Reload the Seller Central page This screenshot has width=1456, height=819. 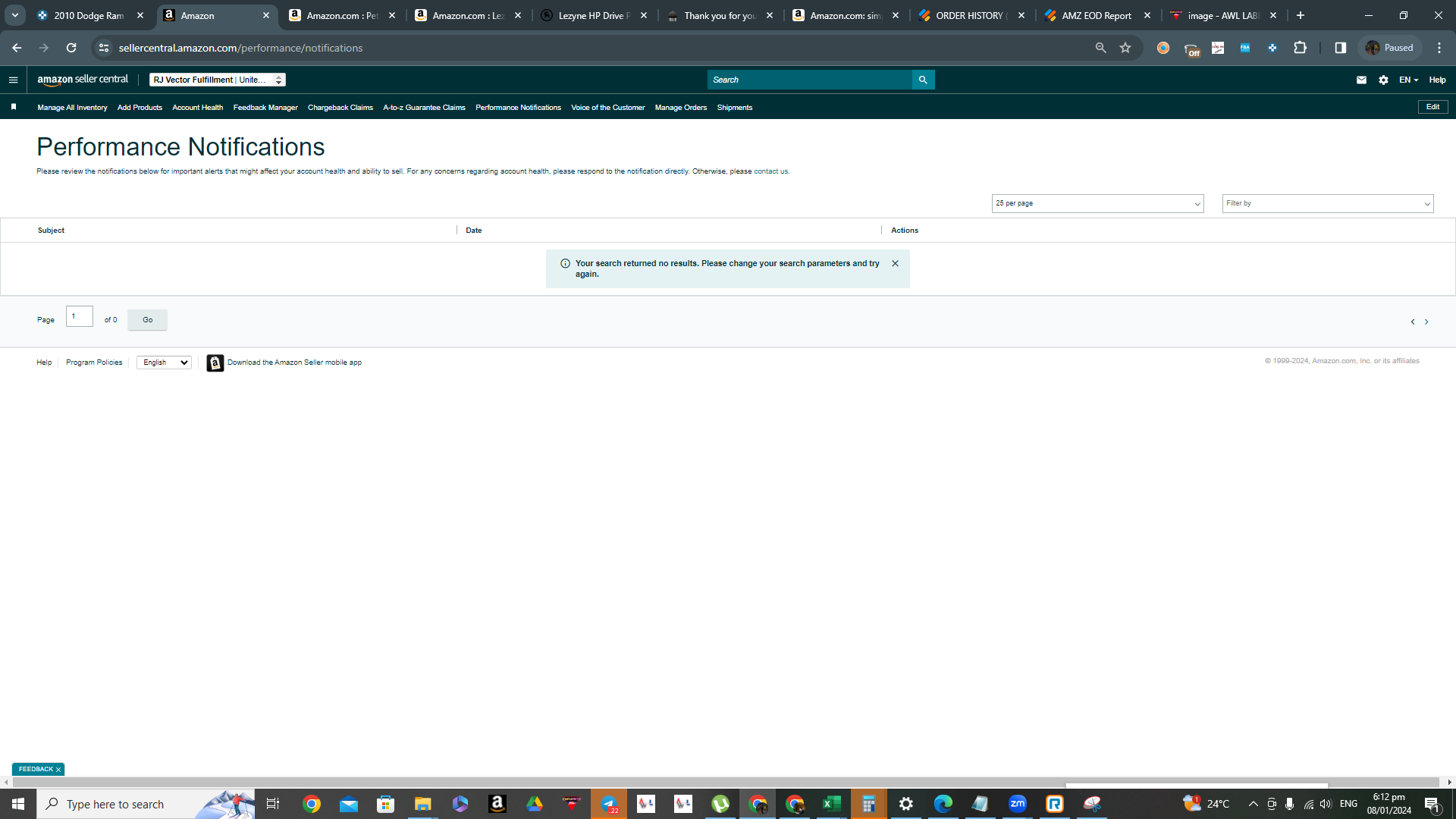pyautogui.click(x=71, y=48)
